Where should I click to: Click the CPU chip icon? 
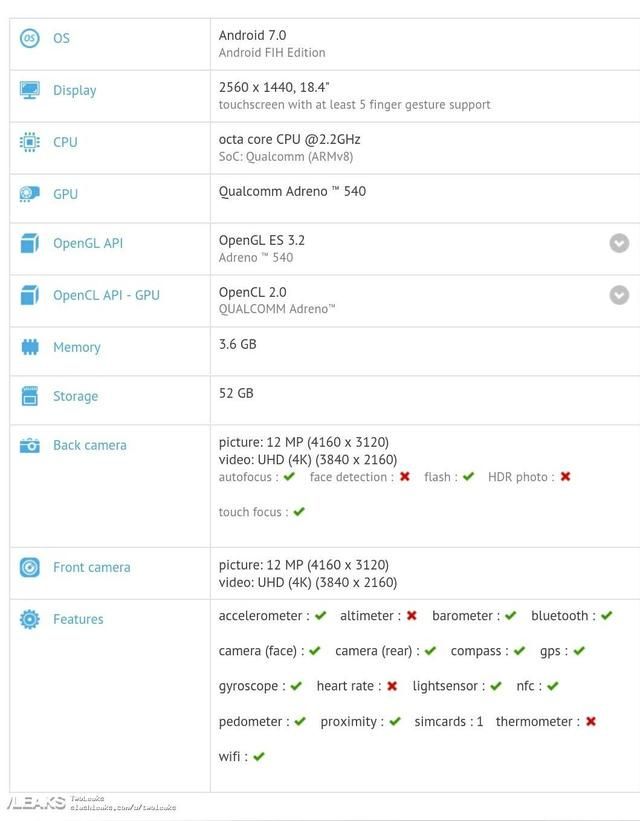click(29, 142)
